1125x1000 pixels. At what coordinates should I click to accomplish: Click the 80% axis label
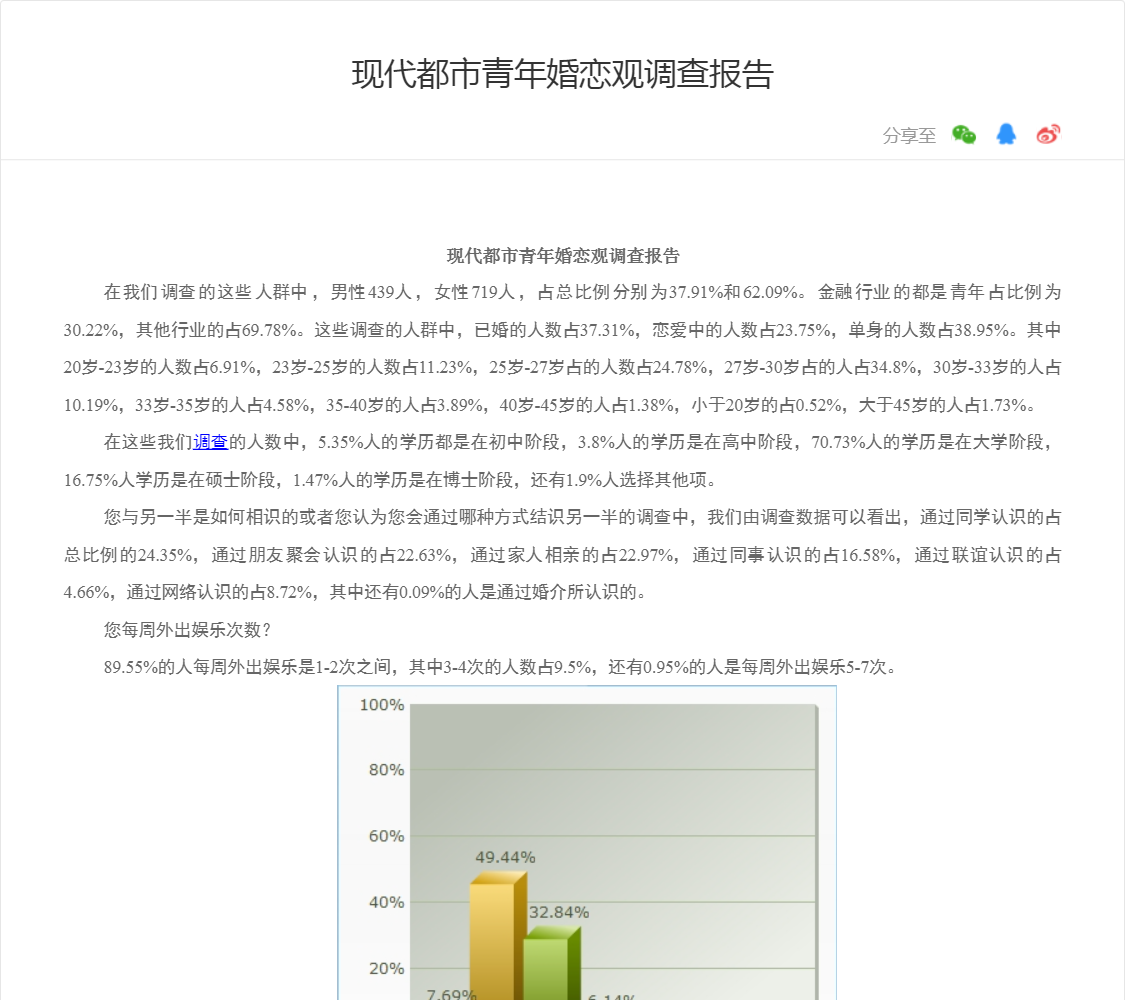pyautogui.click(x=386, y=770)
